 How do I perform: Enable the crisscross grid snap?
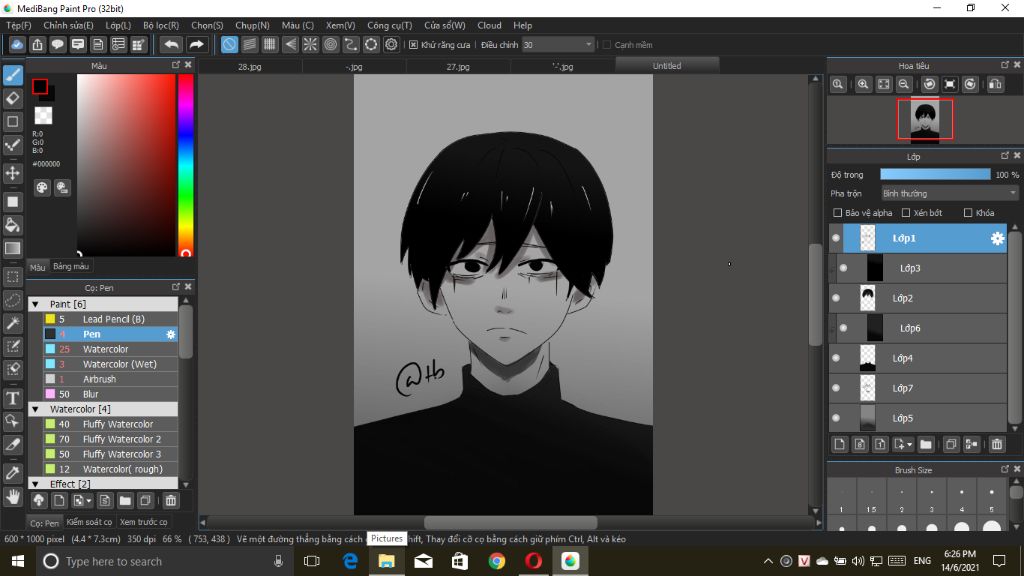click(270, 44)
